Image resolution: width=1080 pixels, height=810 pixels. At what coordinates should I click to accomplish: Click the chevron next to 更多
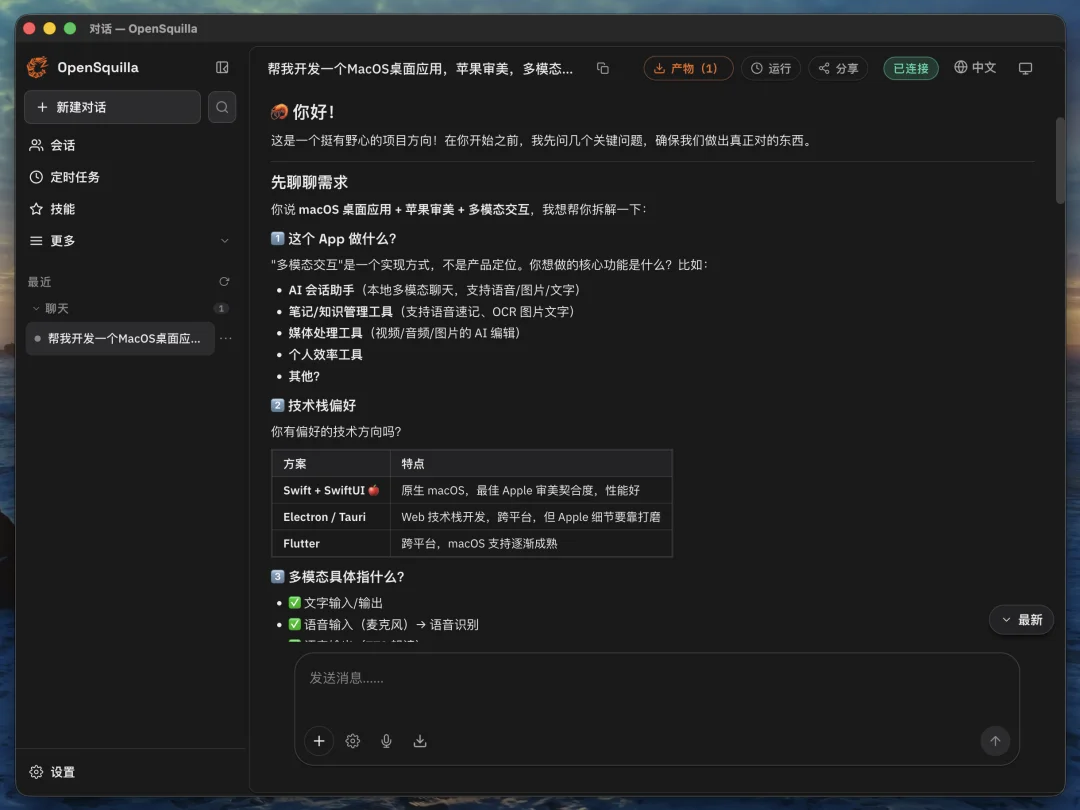[225, 240]
